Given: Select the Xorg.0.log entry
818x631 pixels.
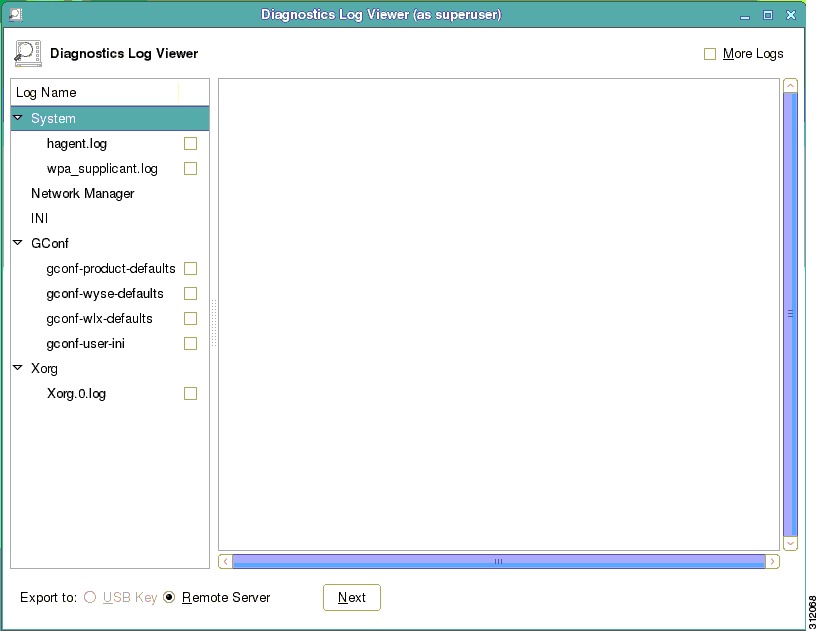Looking at the screenshot, I should pos(76,394).
